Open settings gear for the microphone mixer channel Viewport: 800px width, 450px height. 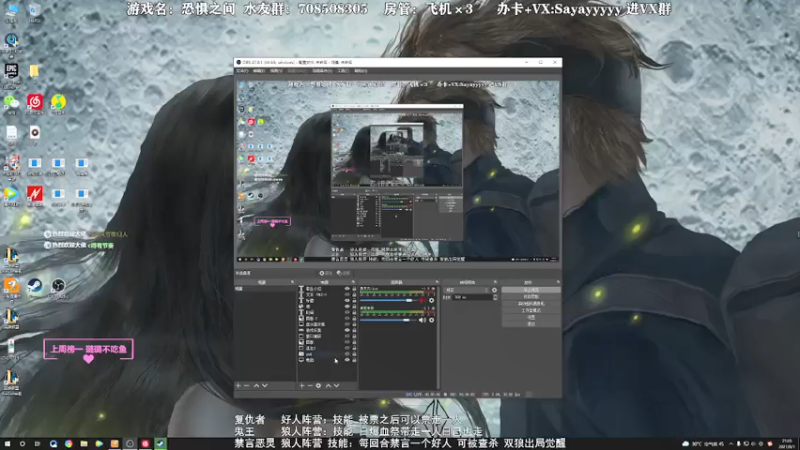coord(432,301)
